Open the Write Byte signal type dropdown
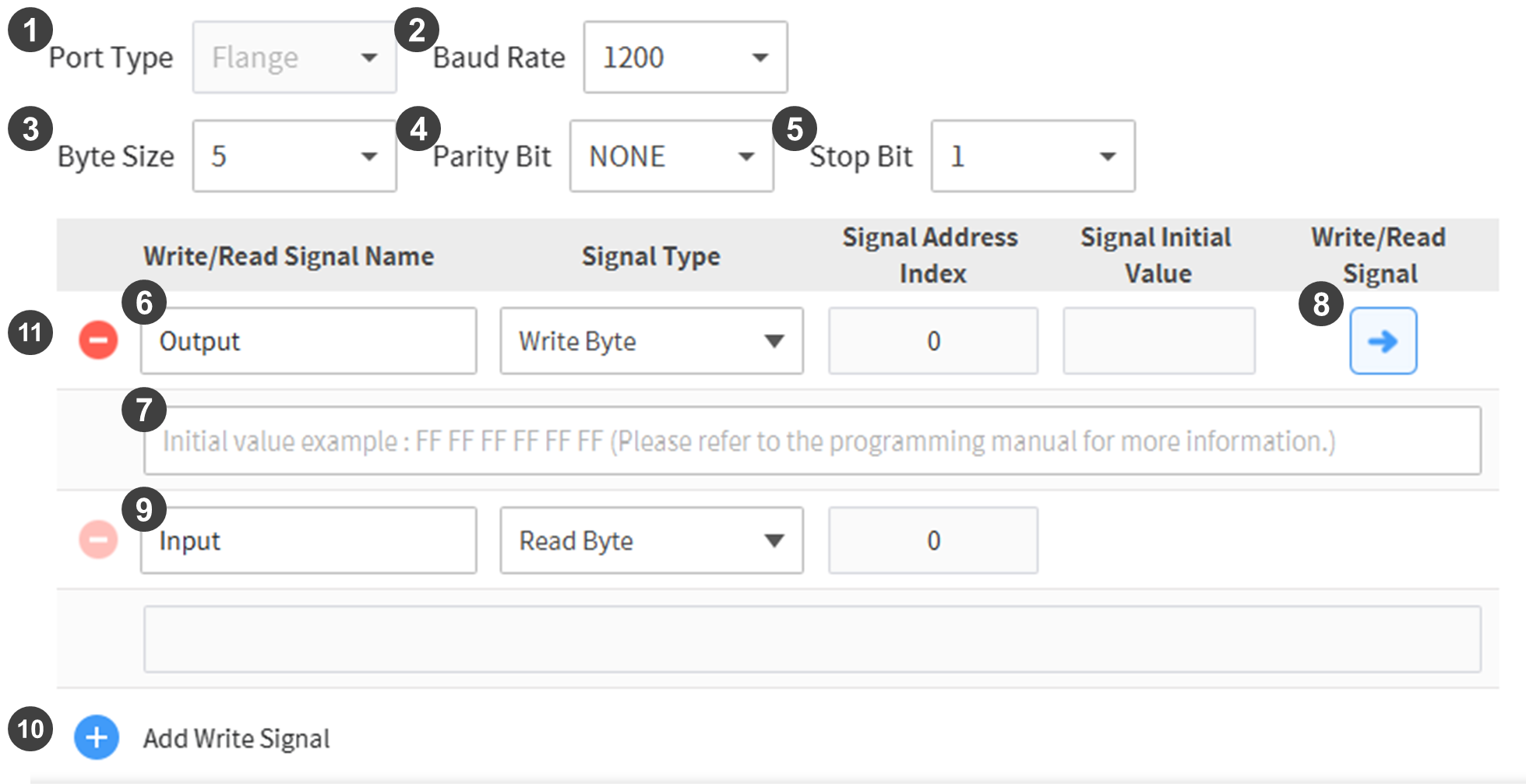This screenshot has width=1526, height=784. coord(650,340)
